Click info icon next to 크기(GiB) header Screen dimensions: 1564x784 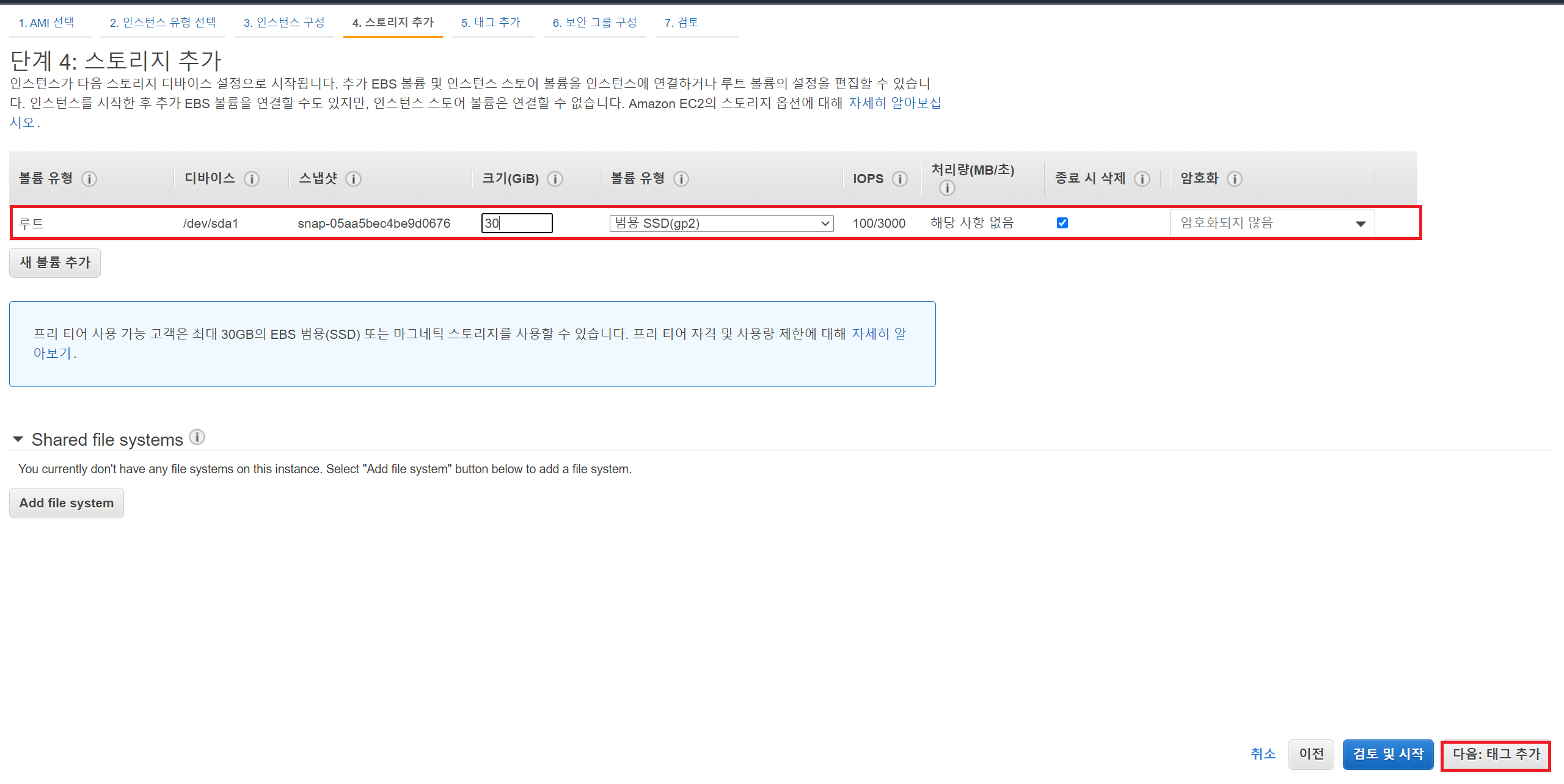point(555,179)
